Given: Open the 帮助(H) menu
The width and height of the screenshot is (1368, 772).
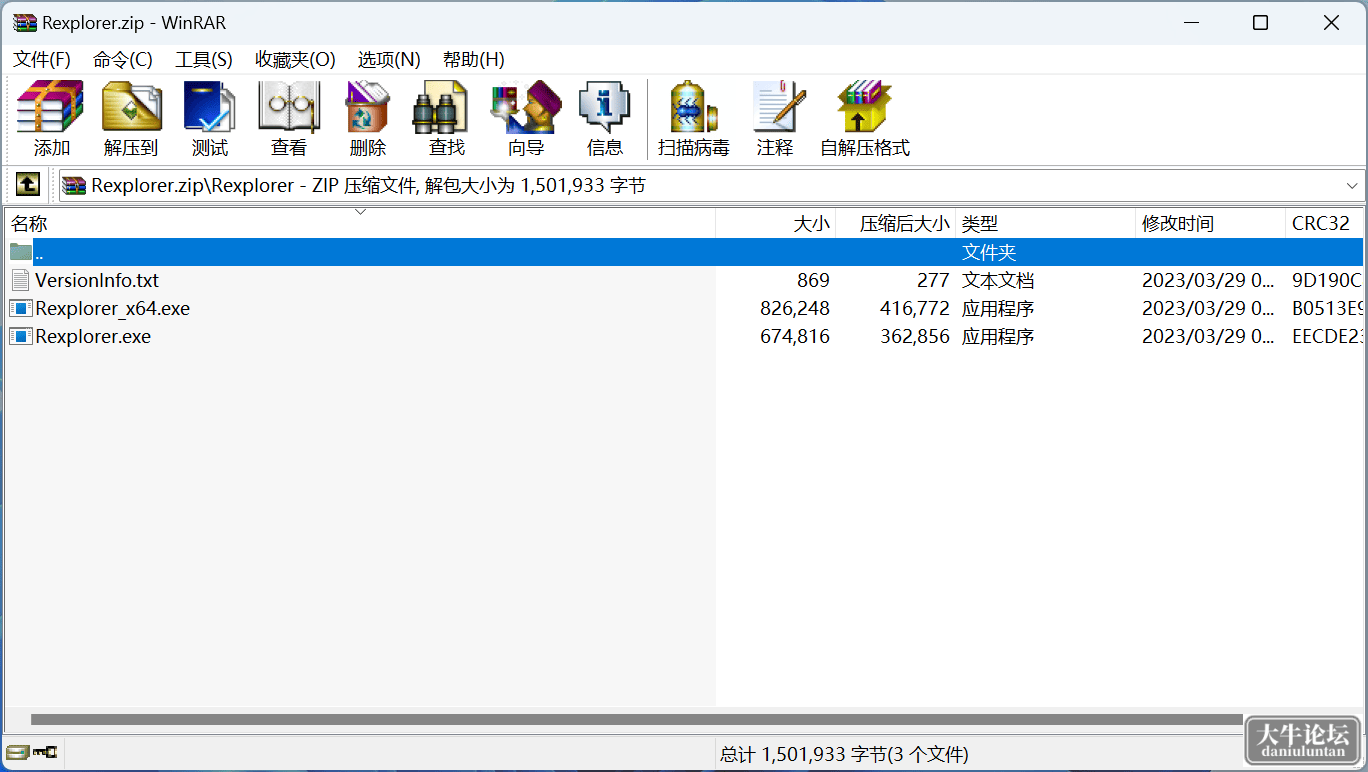Looking at the screenshot, I should (474, 60).
